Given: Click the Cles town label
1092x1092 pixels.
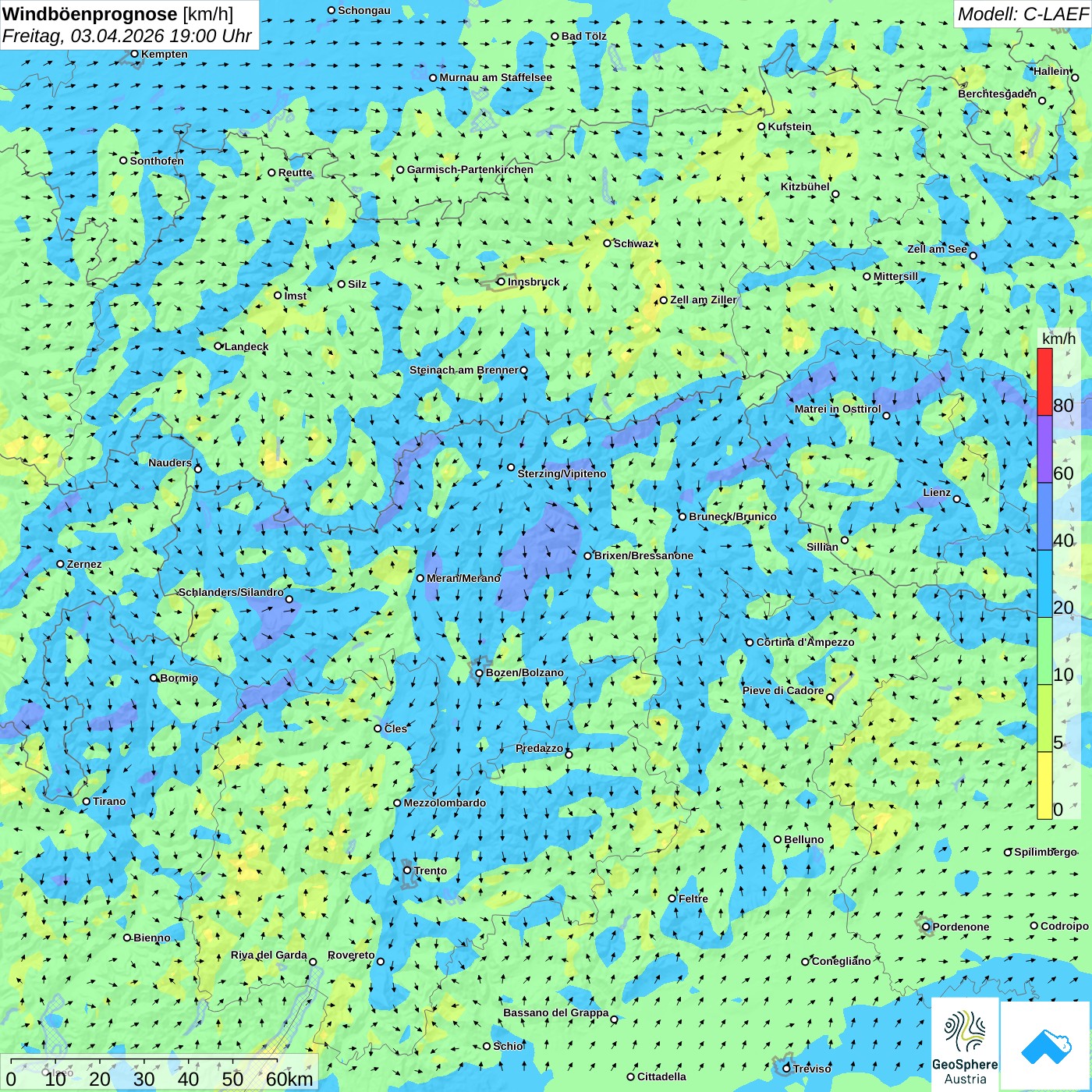Looking at the screenshot, I should coord(395,729).
